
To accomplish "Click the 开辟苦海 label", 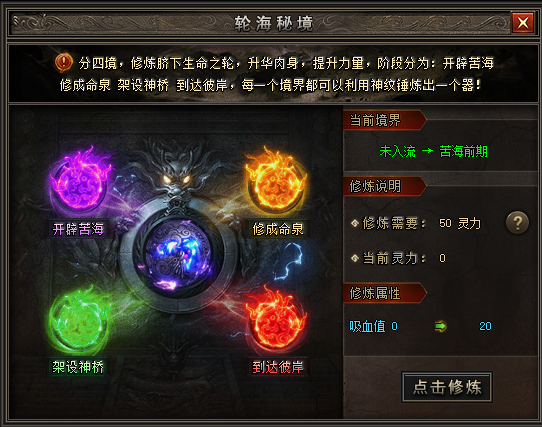I will coord(78,229).
